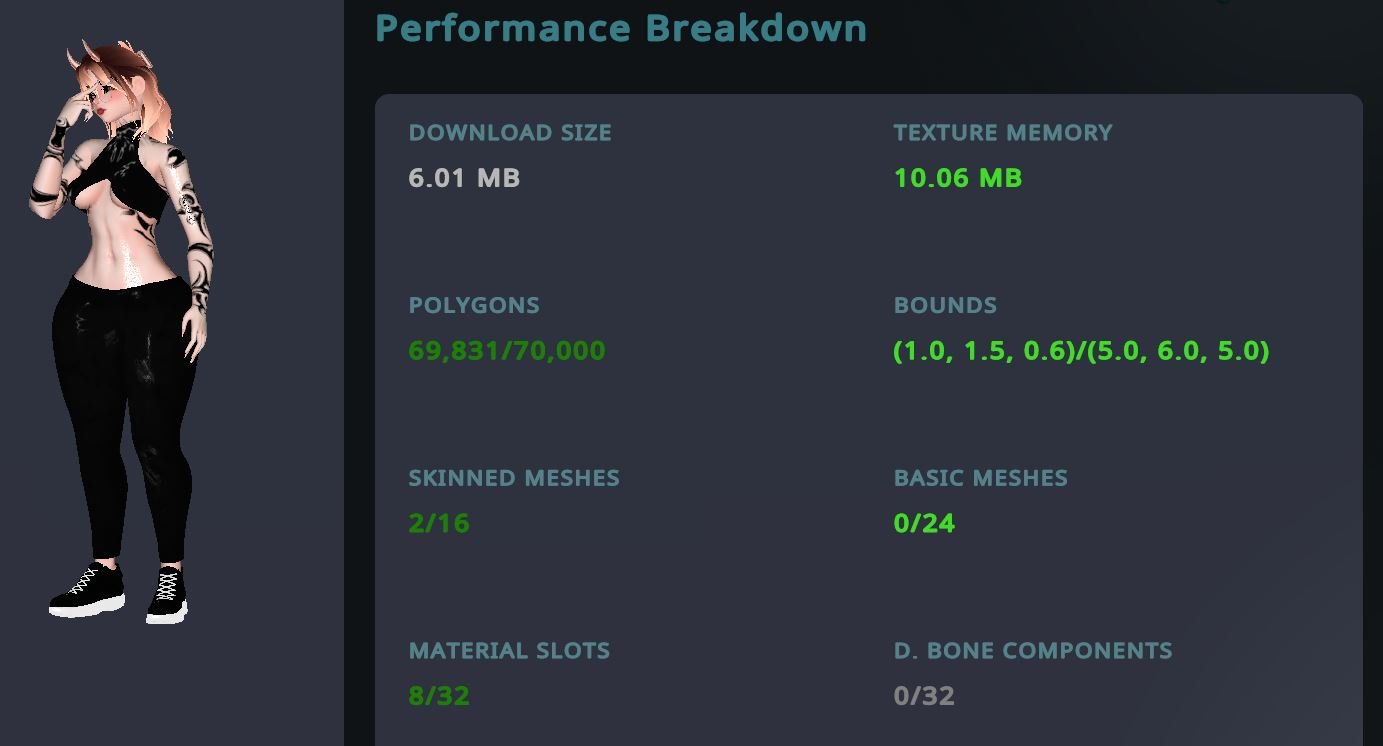The height and width of the screenshot is (746, 1383).
Task: Select the 0/24 basic meshes value
Action: coord(924,523)
